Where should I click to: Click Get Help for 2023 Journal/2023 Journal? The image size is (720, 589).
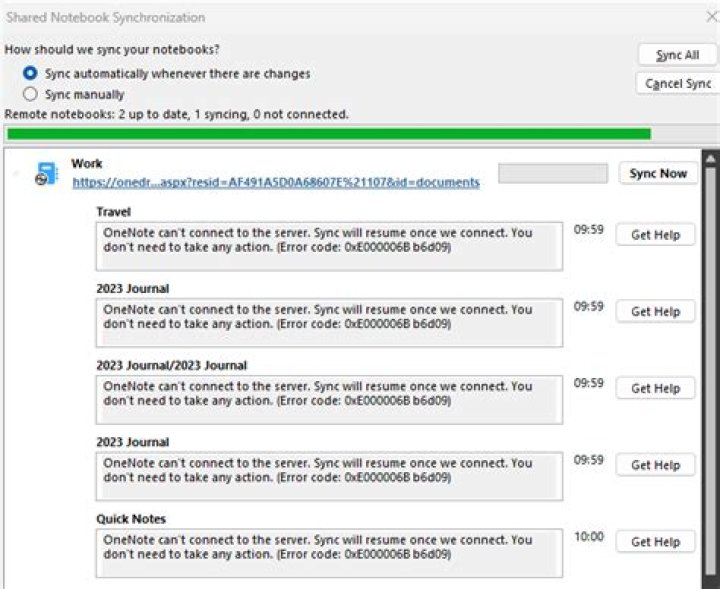point(655,388)
